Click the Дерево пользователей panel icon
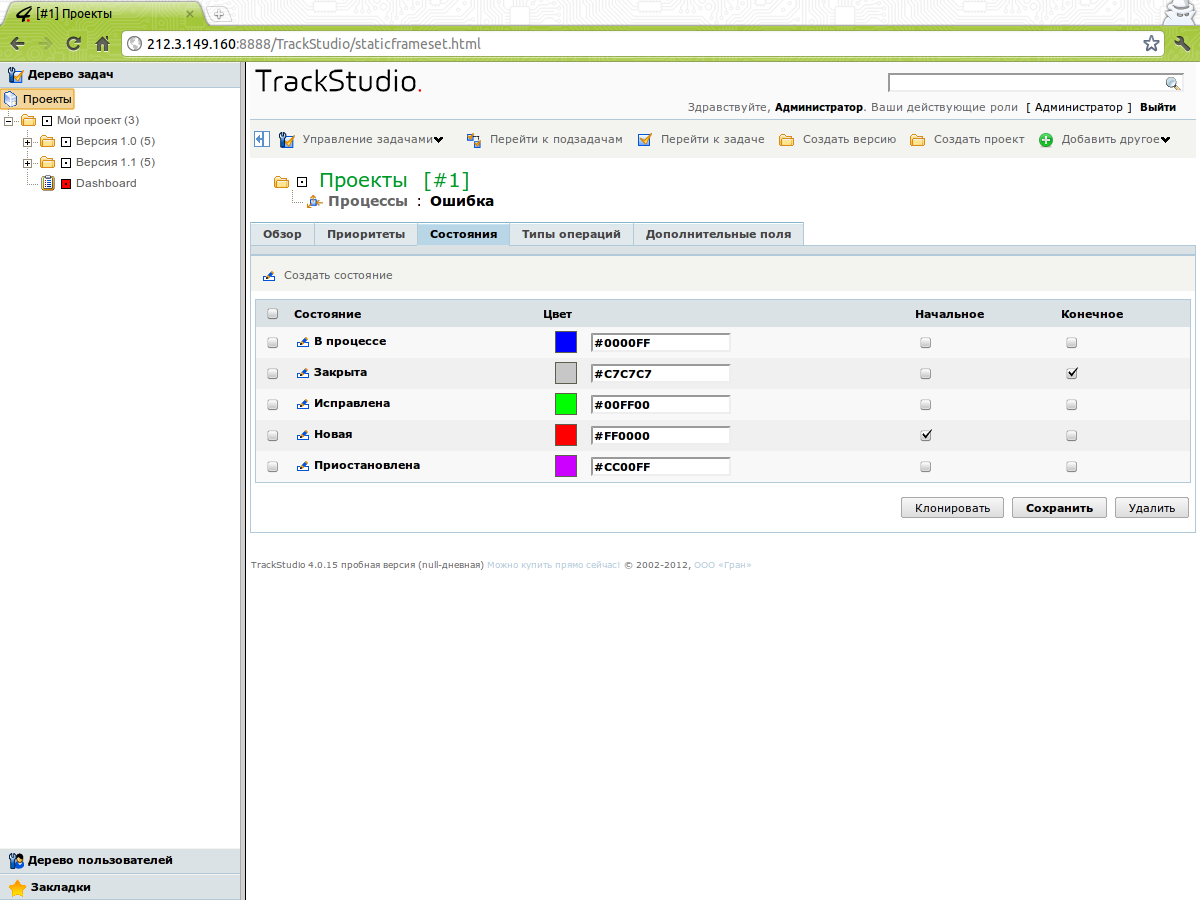Image resolution: width=1200 pixels, height=900 pixels. (x=16, y=860)
